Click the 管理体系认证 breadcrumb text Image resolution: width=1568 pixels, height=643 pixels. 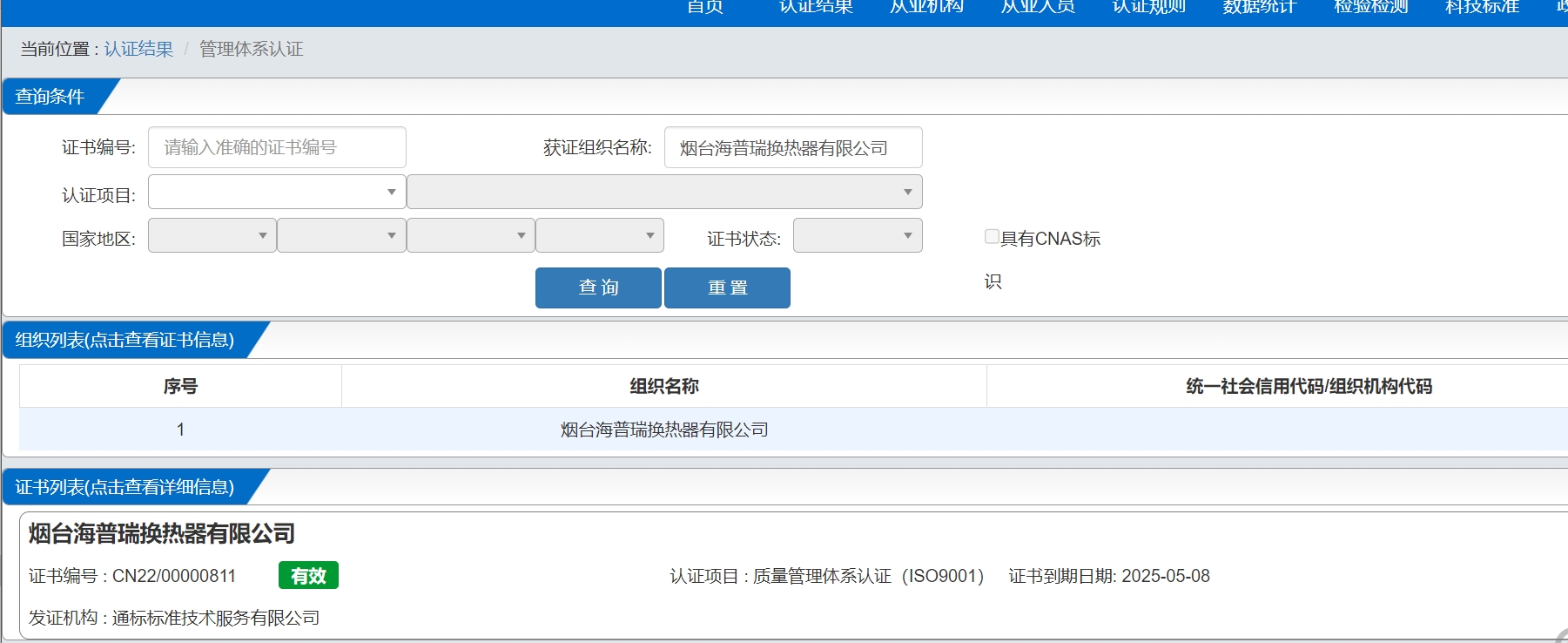pyautogui.click(x=252, y=49)
